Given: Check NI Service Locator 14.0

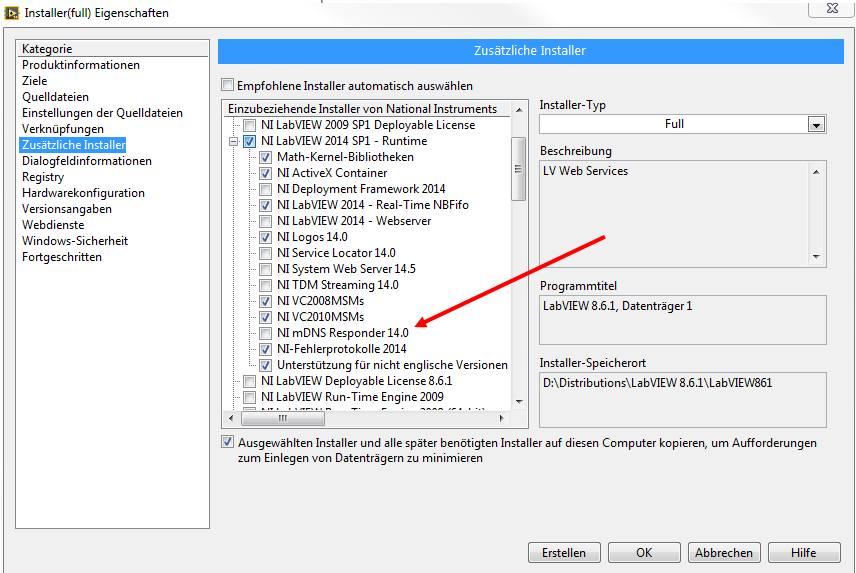Looking at the screenshot, I should point(265,253).
